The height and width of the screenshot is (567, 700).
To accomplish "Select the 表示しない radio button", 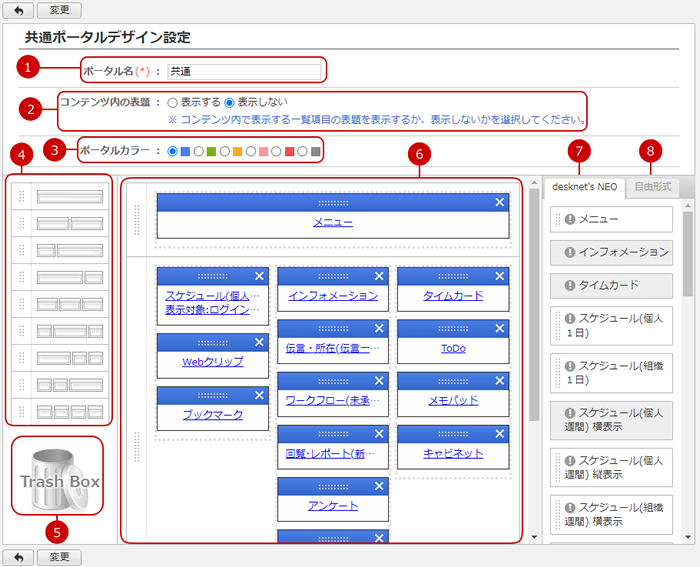I will (x=229, y=103).
